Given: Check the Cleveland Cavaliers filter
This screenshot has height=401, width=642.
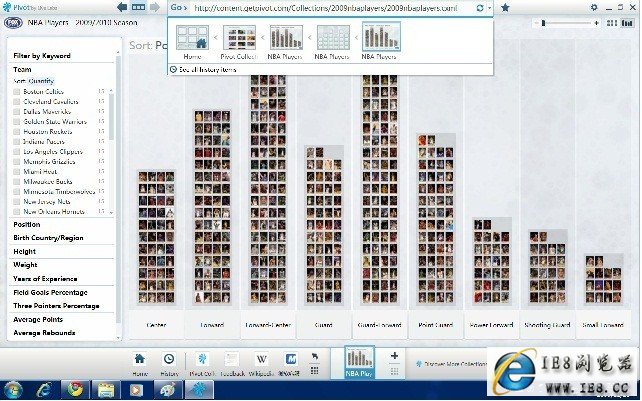Looking at the screenshot, I should (17, 102).
